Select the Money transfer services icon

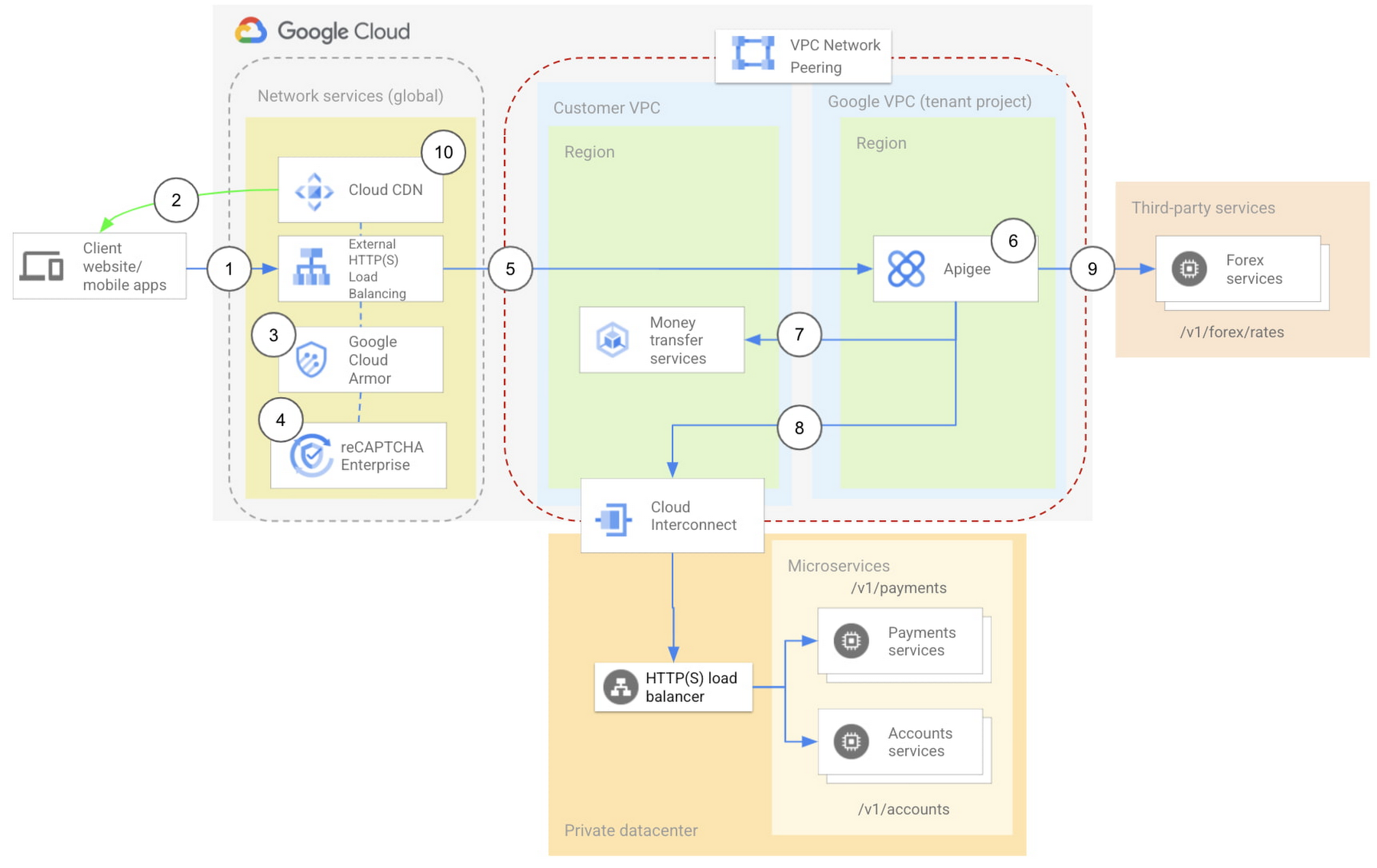(613, 340)
